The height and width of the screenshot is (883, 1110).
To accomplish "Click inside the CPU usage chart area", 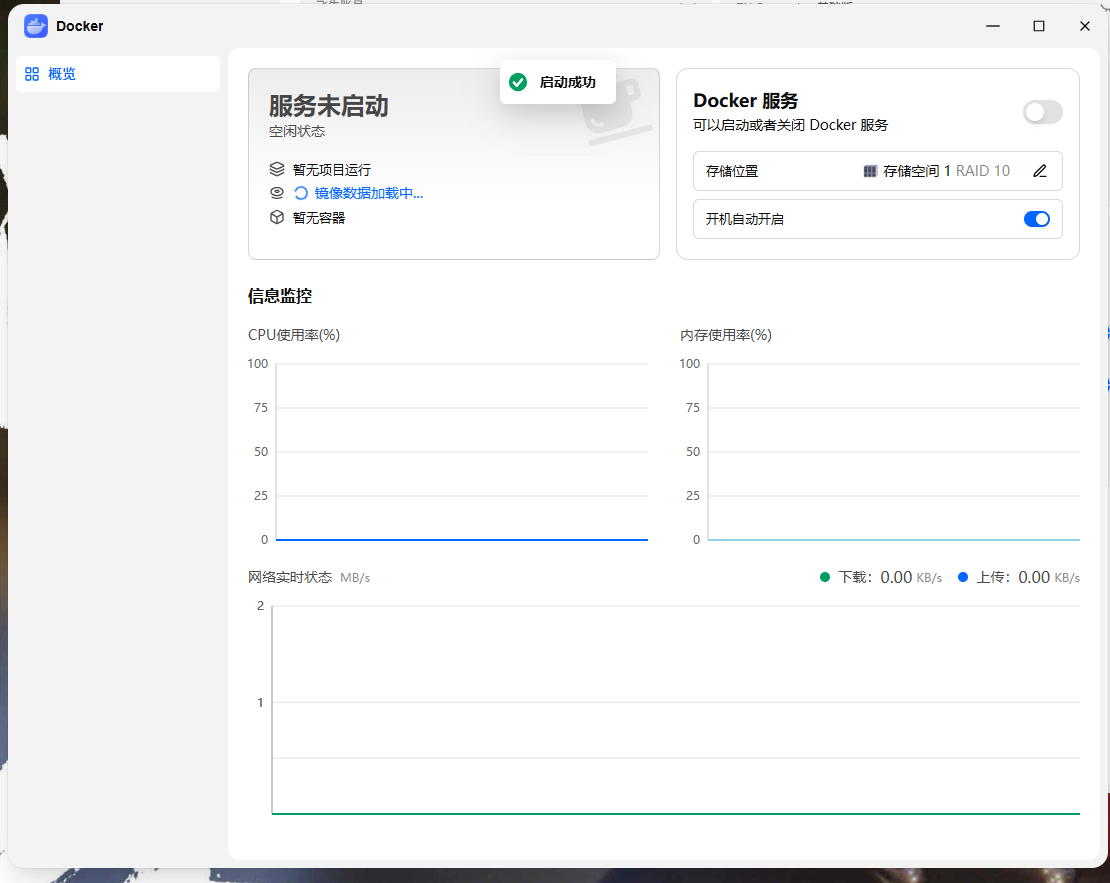I will (x=462, y=452).
